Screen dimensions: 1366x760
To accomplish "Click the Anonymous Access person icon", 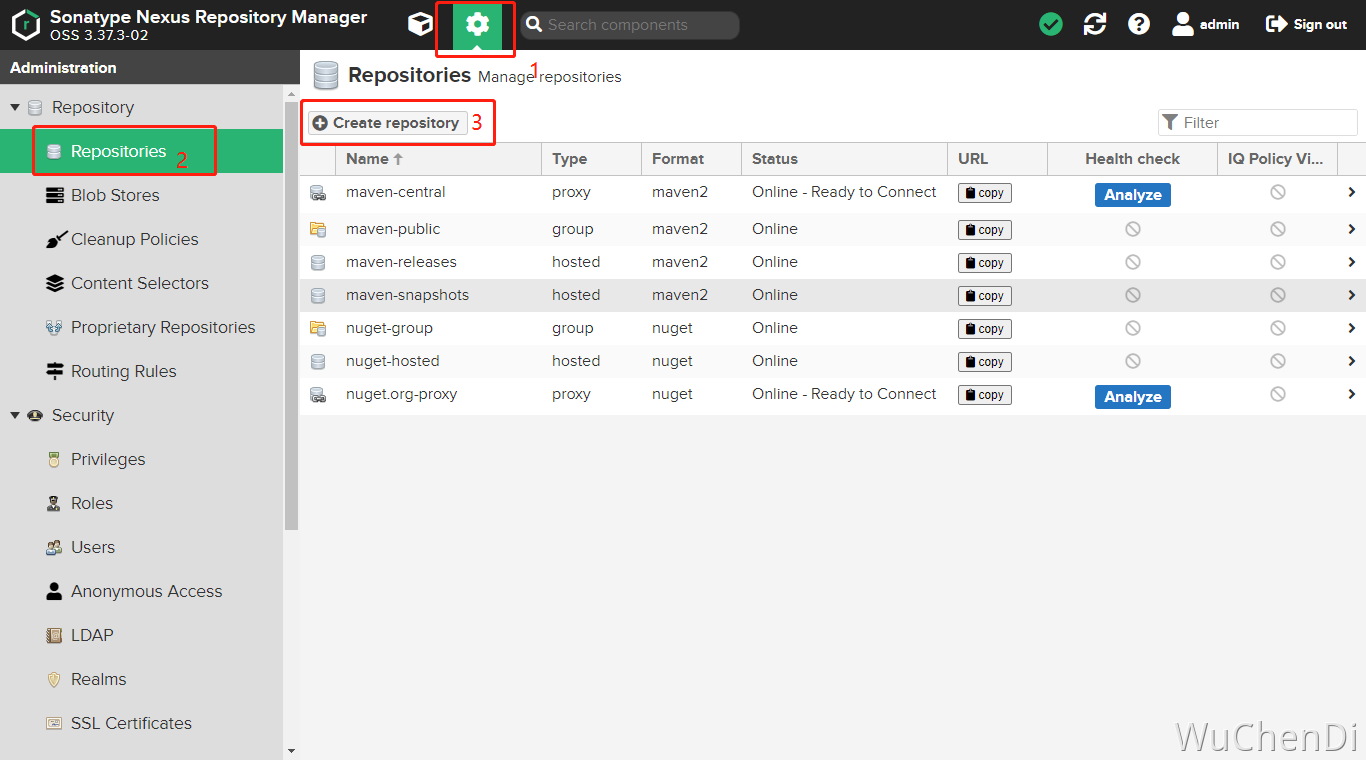I will 54,591.
